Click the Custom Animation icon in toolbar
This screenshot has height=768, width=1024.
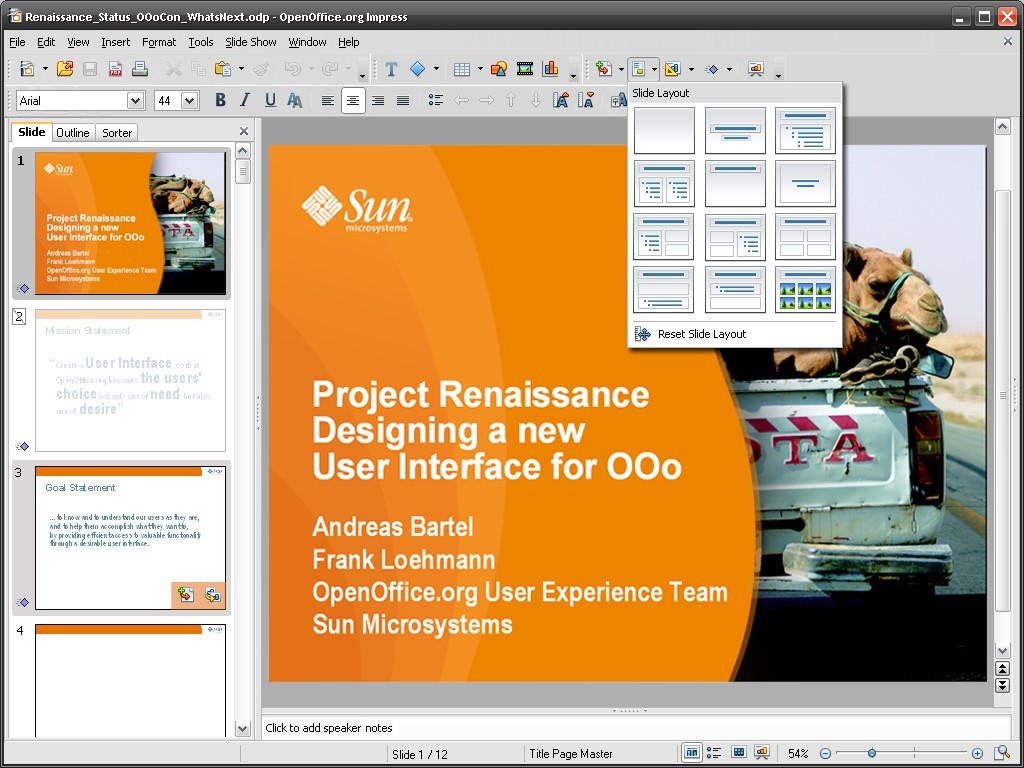pyautogui.click(x=712, y=69)
